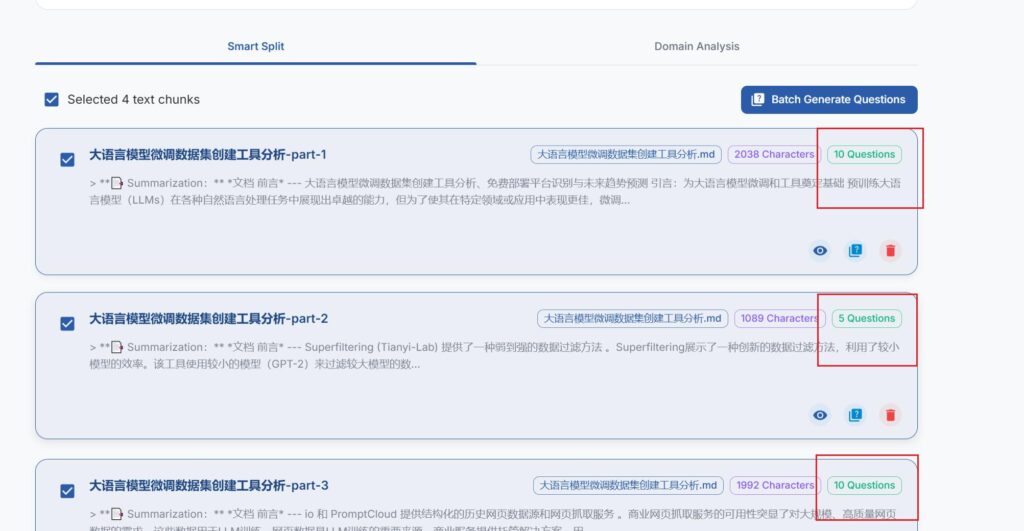The width and height of the screenshot is (1024, 531).
Task: Click generate questions icon for part-2 chunk
Action: click(x=855, y=415)
